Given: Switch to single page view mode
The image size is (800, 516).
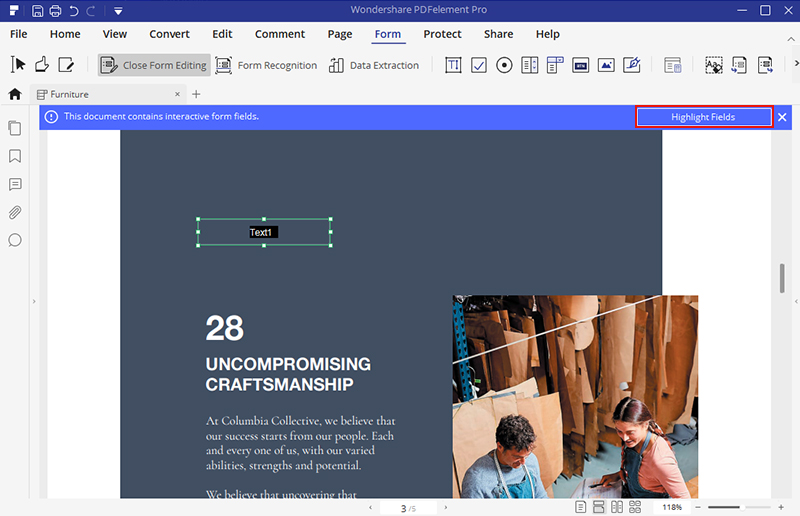Looking at the screenshot, I should click(x=579, y=508).
